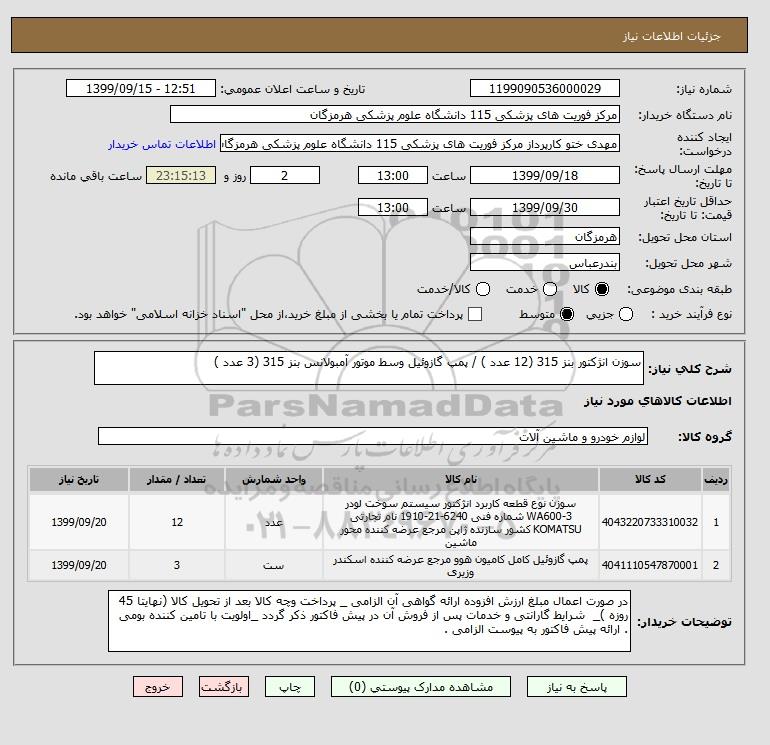The image size is (770, 745).
Task: Click the ردیف column header
Action: point(716,479)
